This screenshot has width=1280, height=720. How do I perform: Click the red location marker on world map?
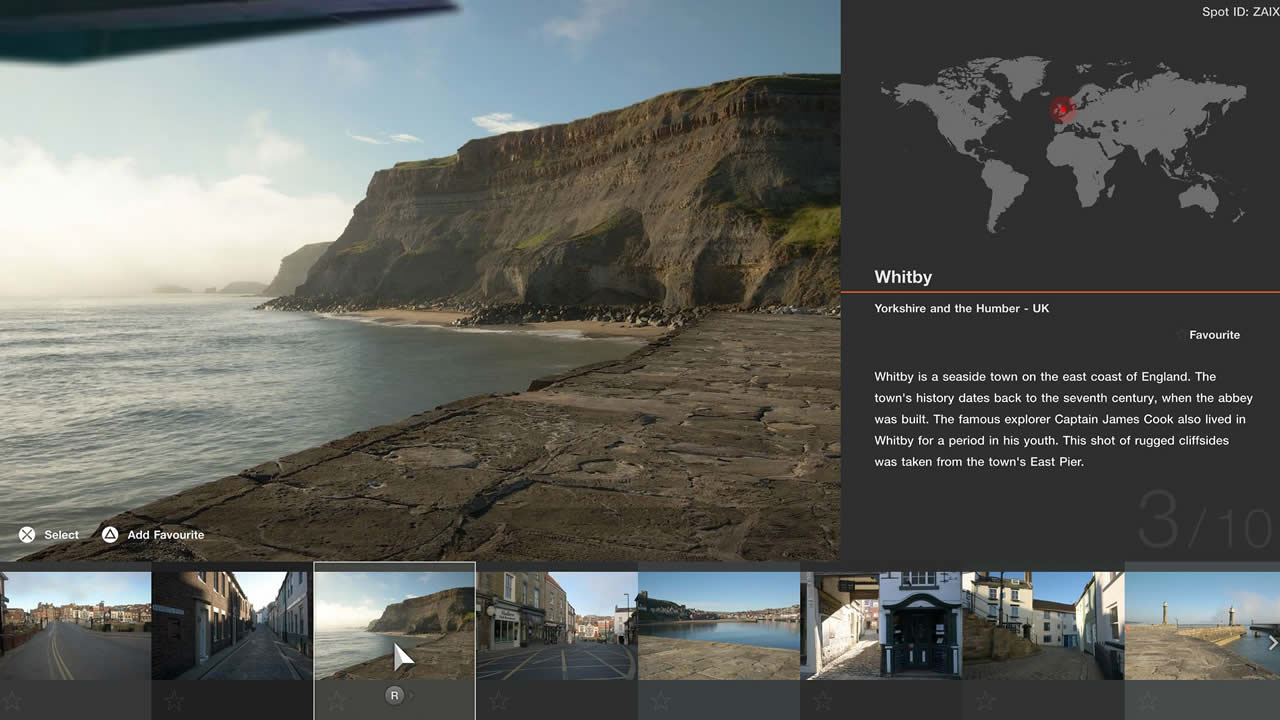coord(1062,110)
